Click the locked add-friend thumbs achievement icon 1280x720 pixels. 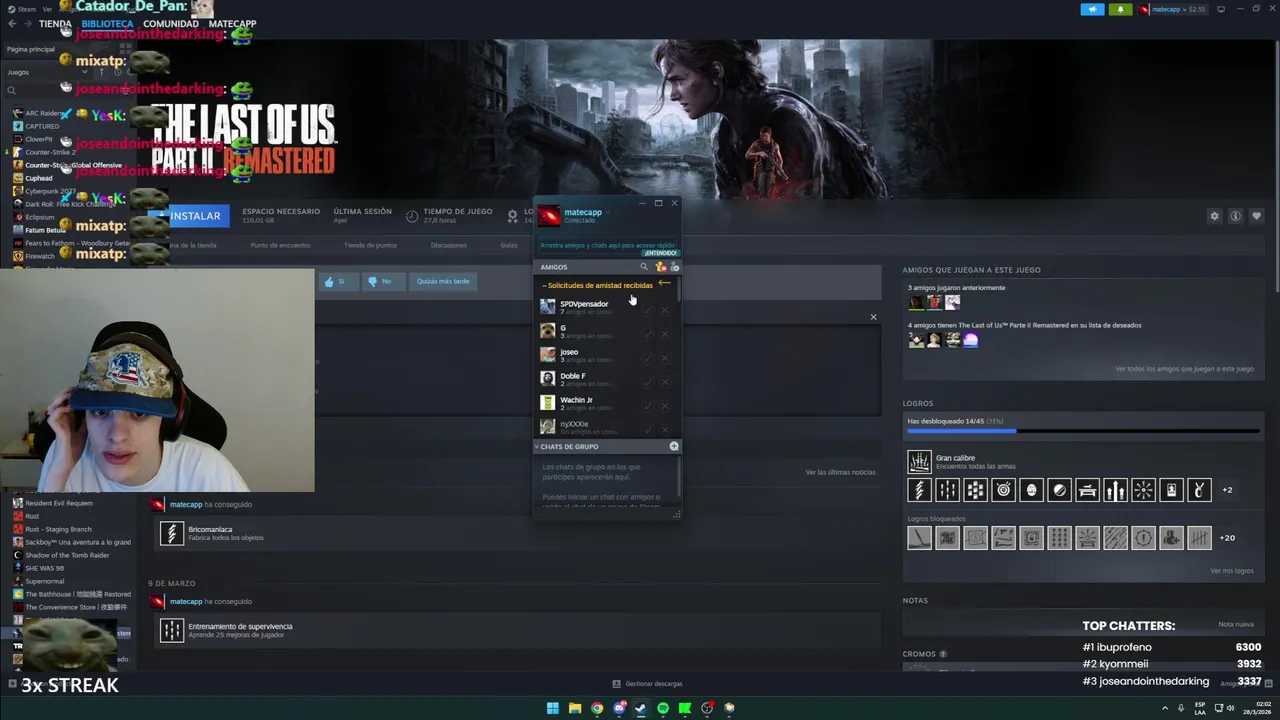coord(1171,538)
